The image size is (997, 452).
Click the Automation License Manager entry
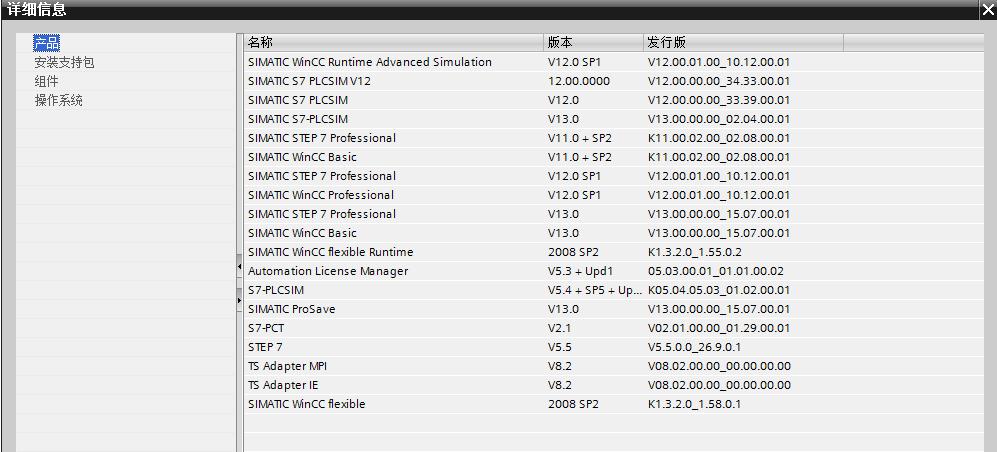coord(328,271)
